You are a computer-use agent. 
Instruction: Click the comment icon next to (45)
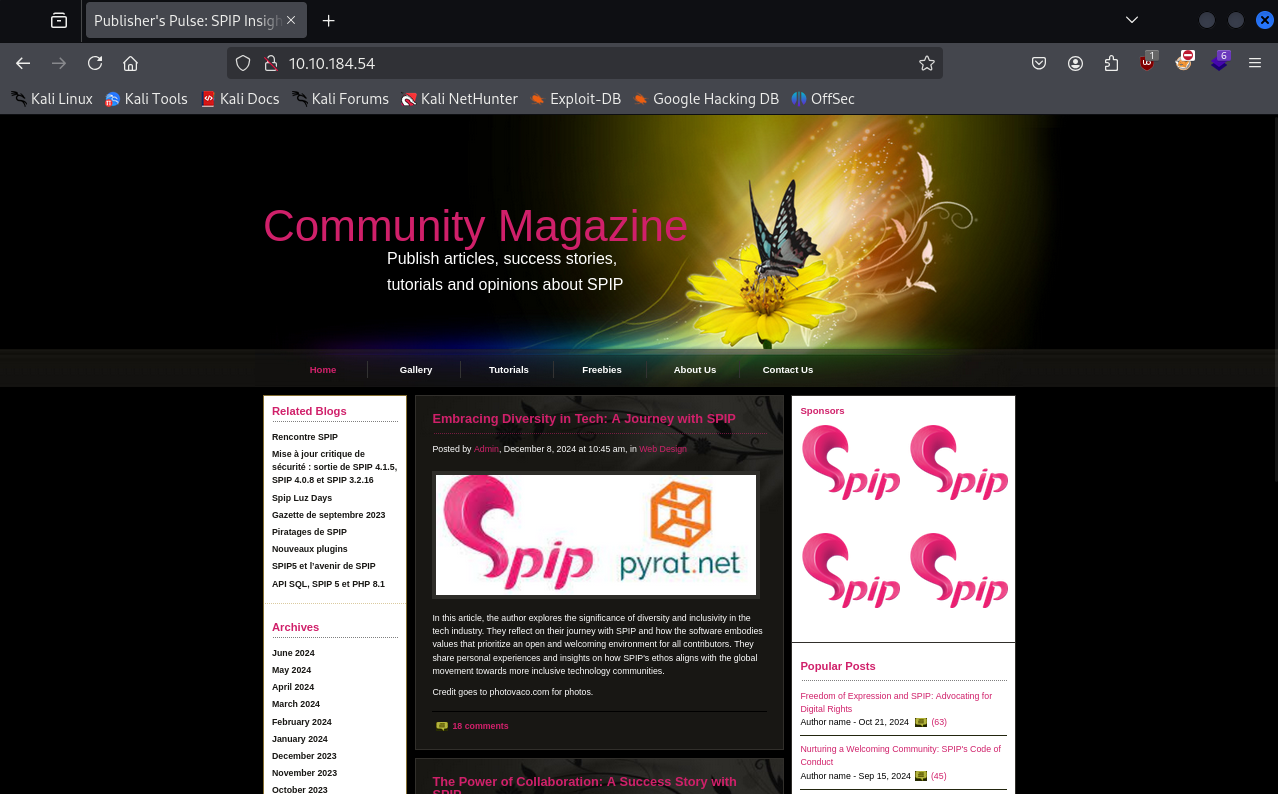921,776
